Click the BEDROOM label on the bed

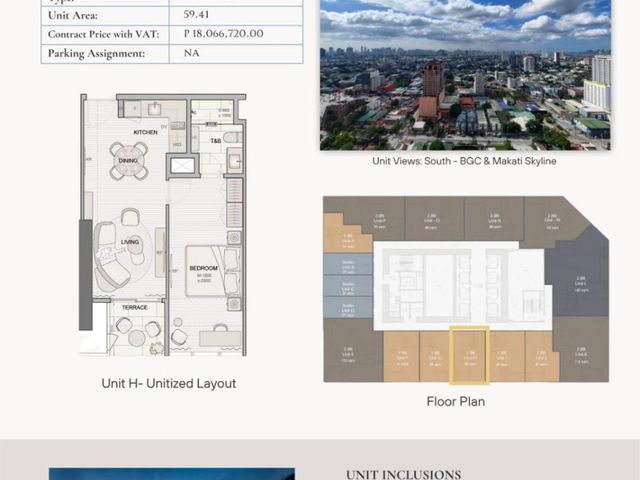click(203, 268)
